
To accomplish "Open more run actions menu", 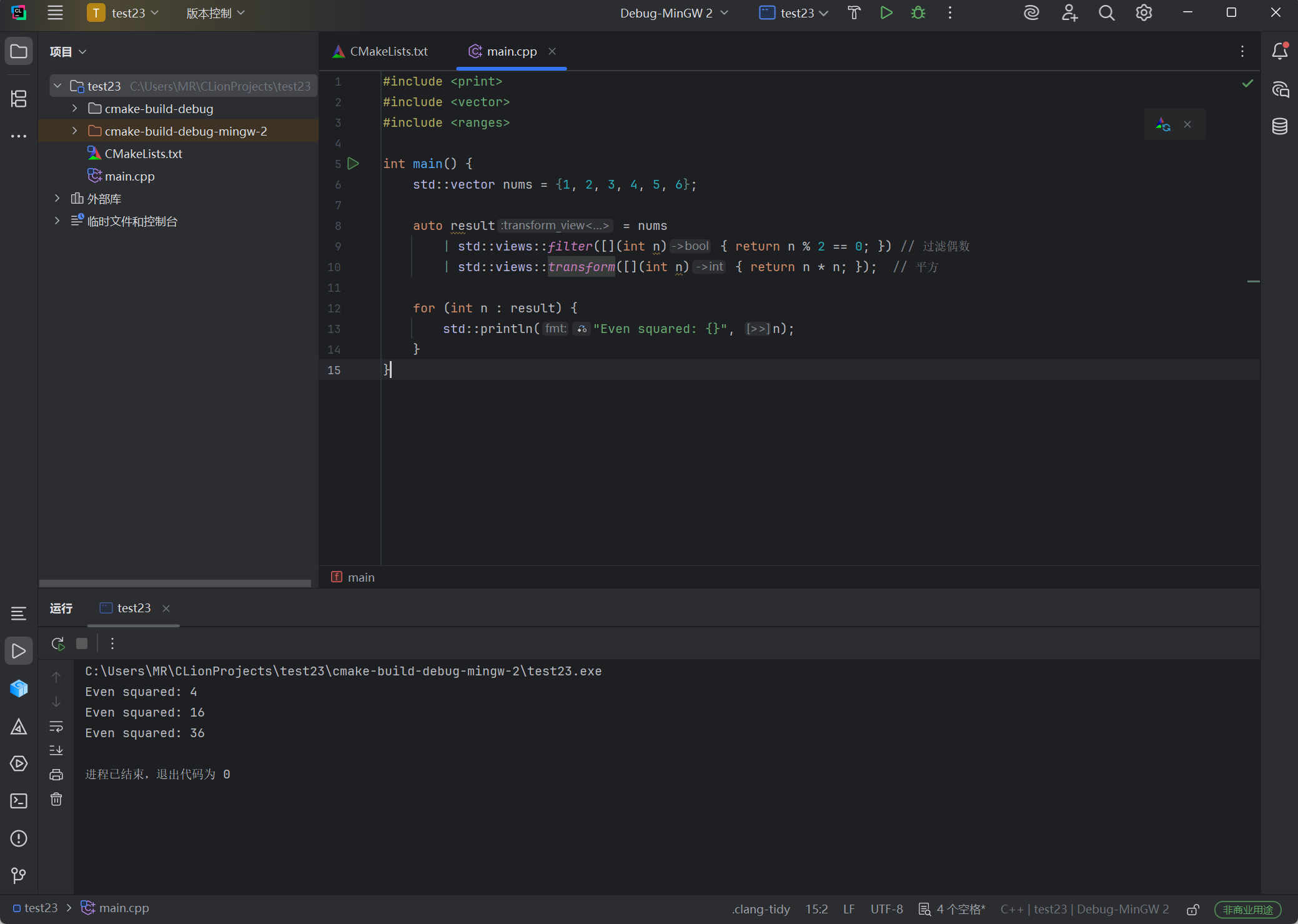I will [950, 13].
